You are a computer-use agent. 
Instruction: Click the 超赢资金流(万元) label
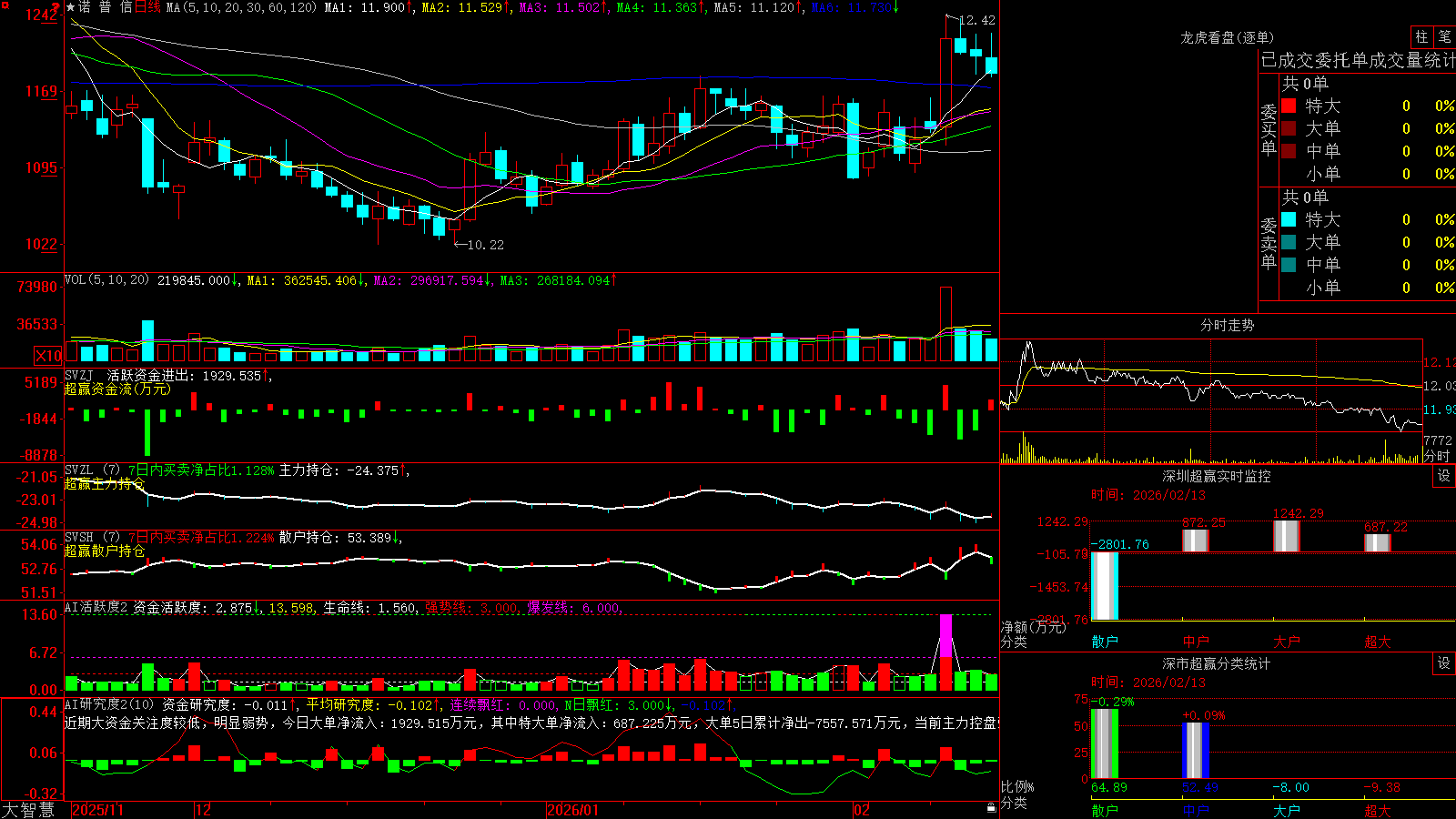point(117,389)
